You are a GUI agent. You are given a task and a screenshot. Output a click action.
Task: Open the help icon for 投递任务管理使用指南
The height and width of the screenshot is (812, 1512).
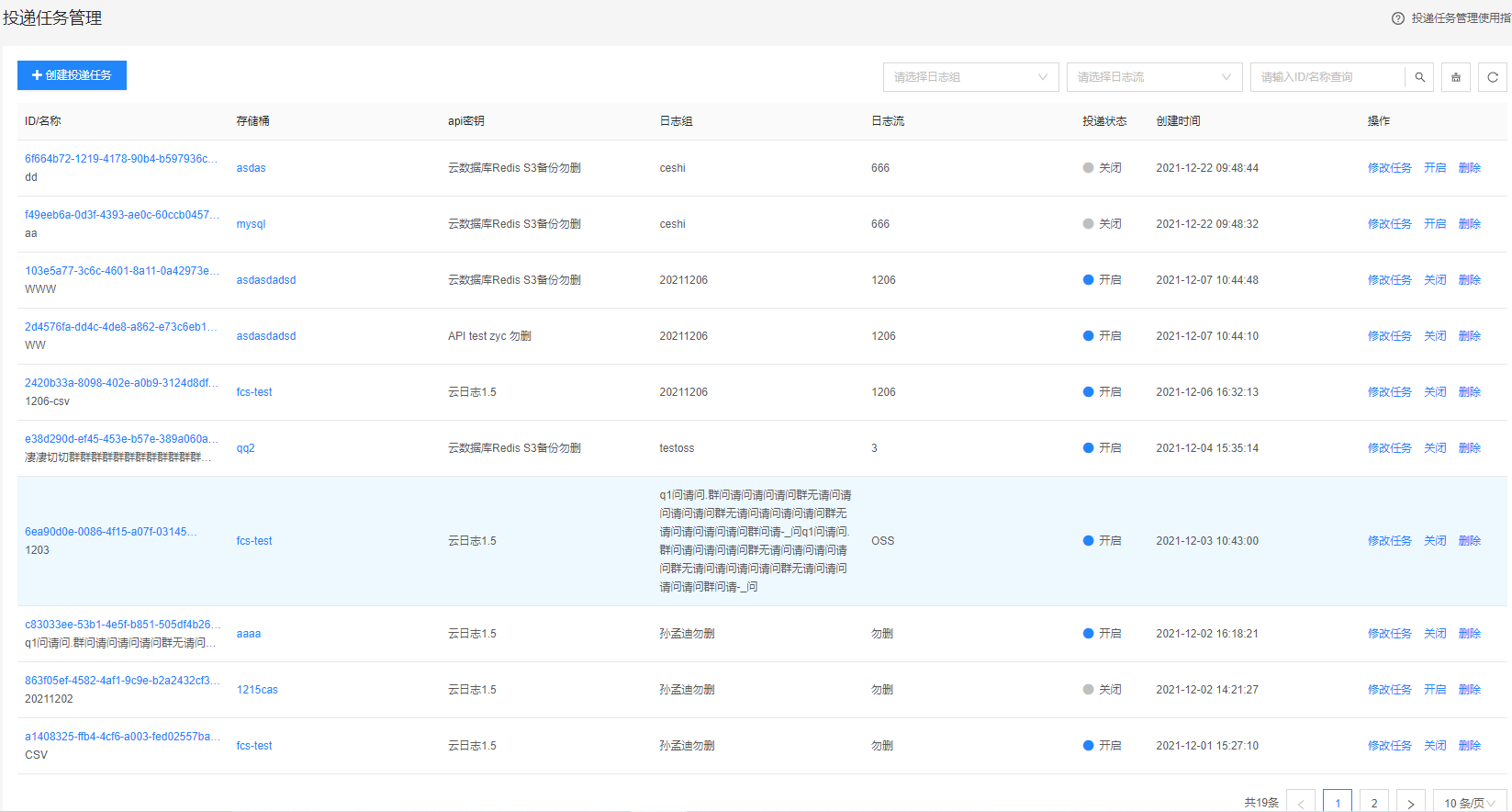tap(1398, 18)
